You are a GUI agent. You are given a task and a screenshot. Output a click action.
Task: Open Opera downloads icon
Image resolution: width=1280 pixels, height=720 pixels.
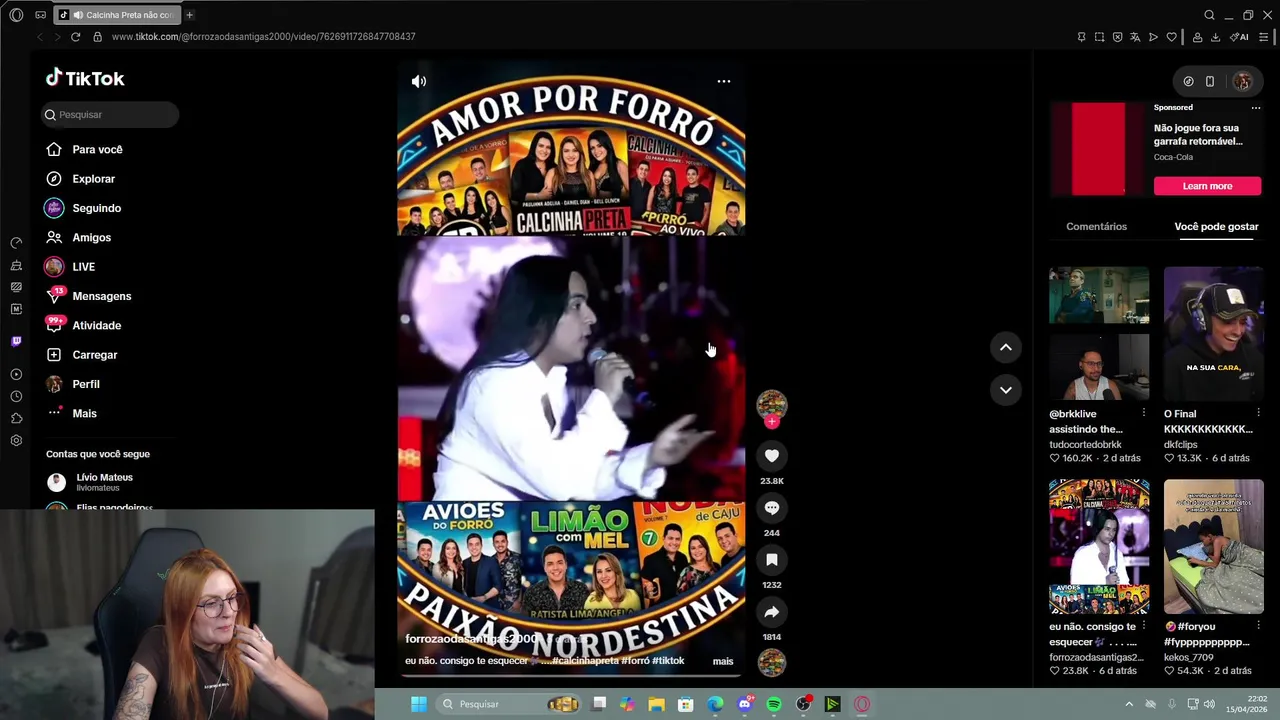click(x=1215, y=37)
